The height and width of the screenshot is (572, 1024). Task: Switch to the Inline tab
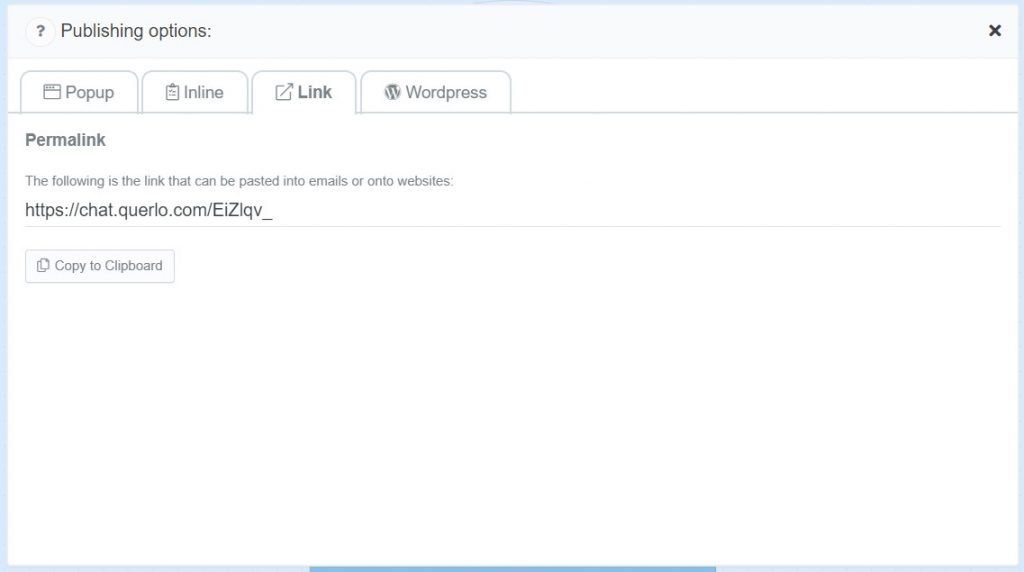(x=195, y=92)
